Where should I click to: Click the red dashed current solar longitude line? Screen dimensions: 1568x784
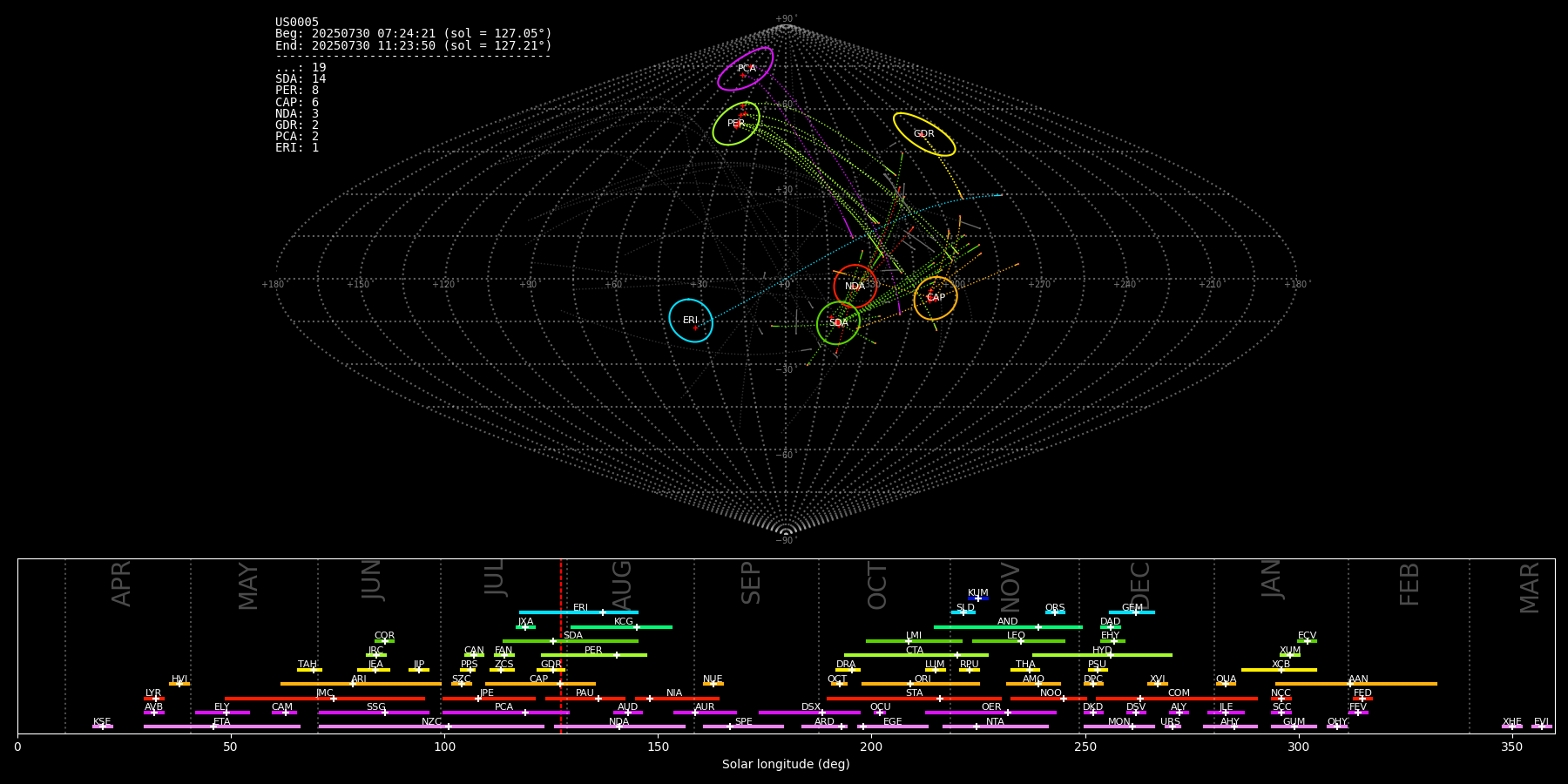[561, 645]
